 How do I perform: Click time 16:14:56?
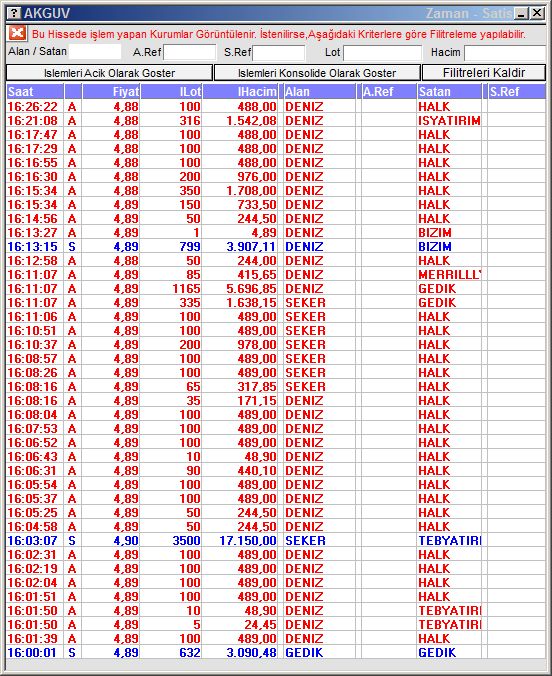32,219
